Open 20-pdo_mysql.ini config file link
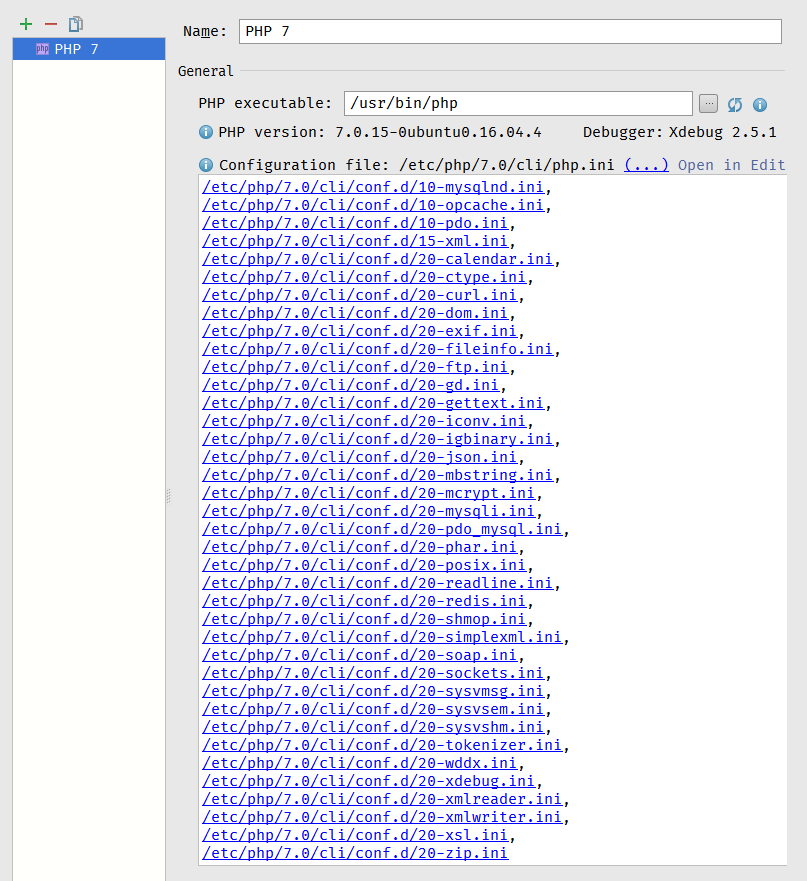This screenshot has width=807, height=881. (382, 529)
